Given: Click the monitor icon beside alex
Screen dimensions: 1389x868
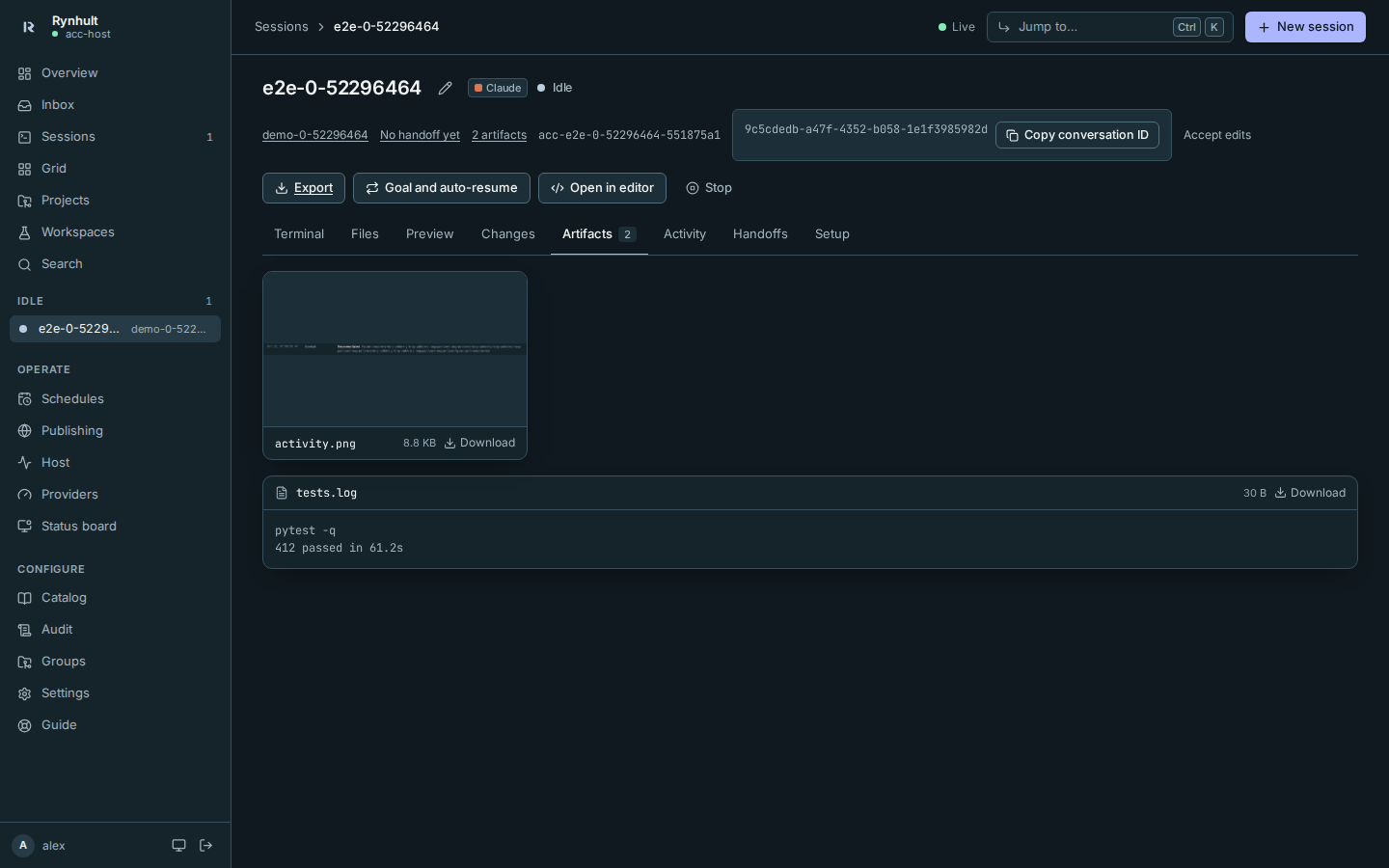Looking at the screenshot, I should pyautogui.click(x=178, y=846).
